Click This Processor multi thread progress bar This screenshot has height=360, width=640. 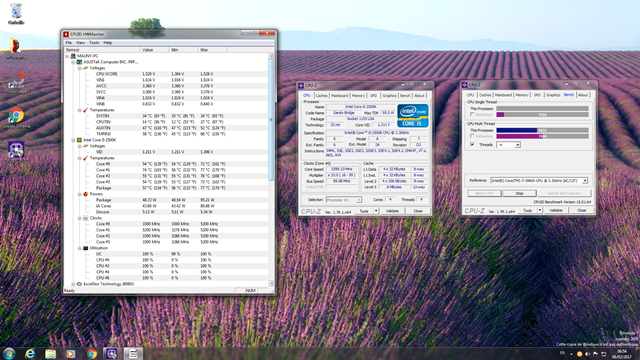coord(542,130)
